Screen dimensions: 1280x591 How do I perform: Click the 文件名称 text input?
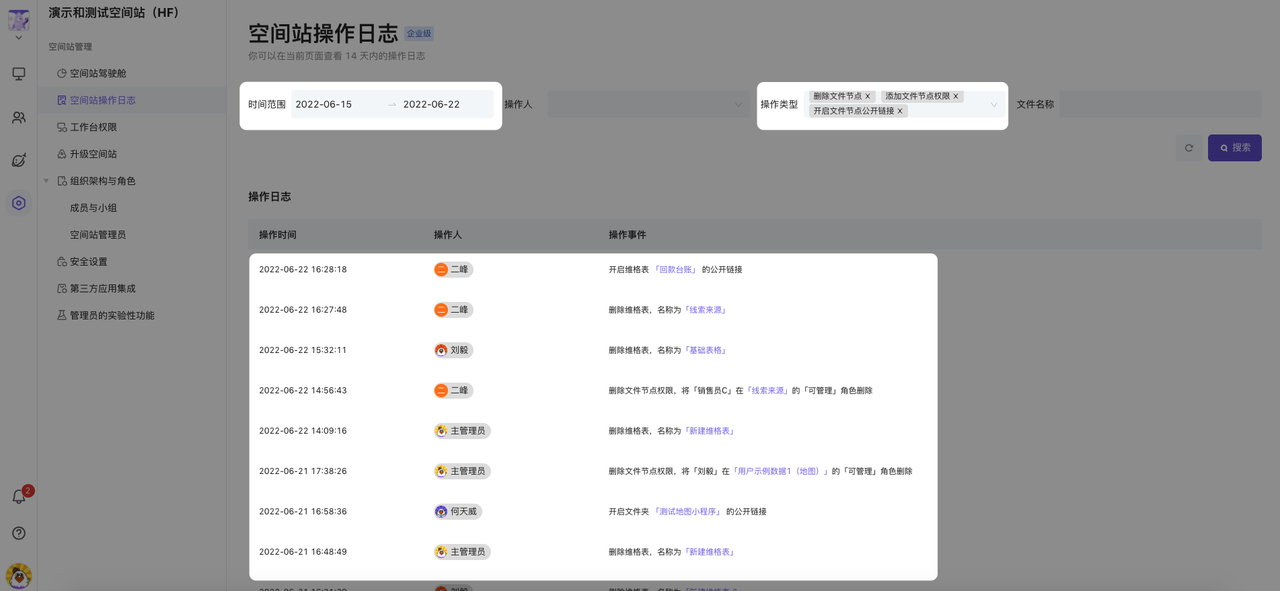[x=1160, y=104]
